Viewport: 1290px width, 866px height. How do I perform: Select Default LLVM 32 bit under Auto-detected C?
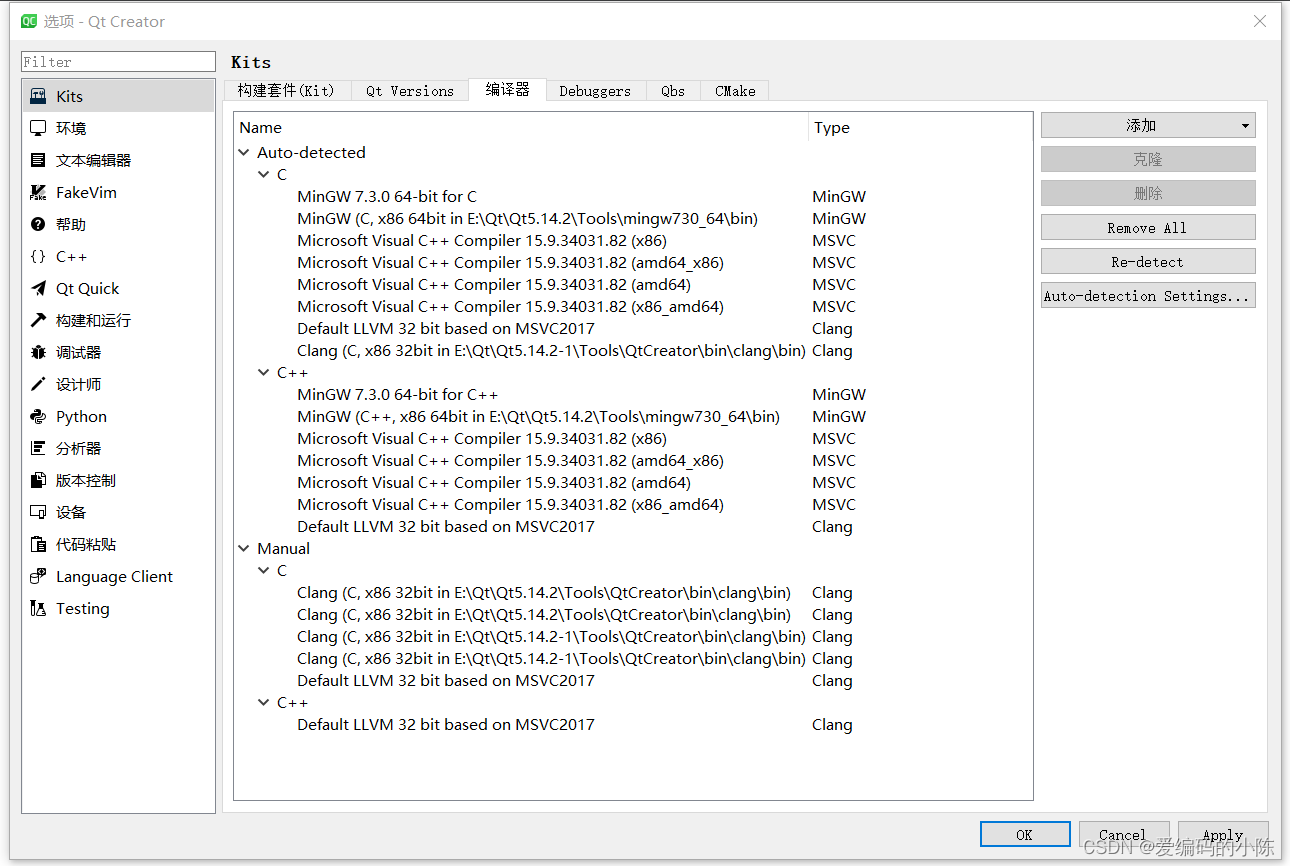[x=633, y=329]
